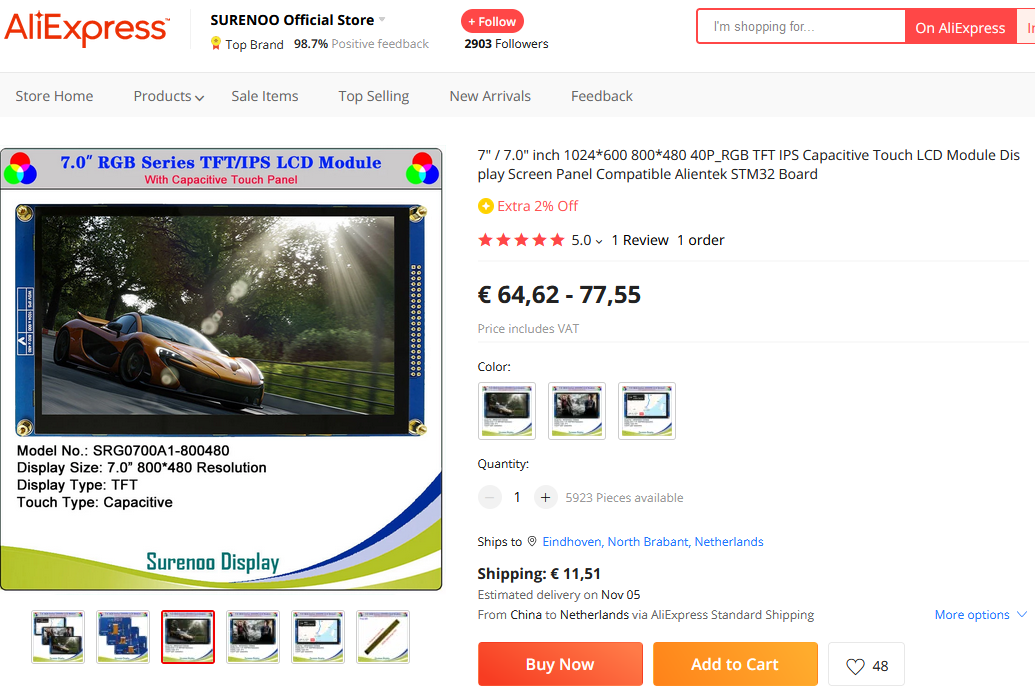Follow the SURENOO store
This screenshot has height=690, width=1035.
coord(492,21)
